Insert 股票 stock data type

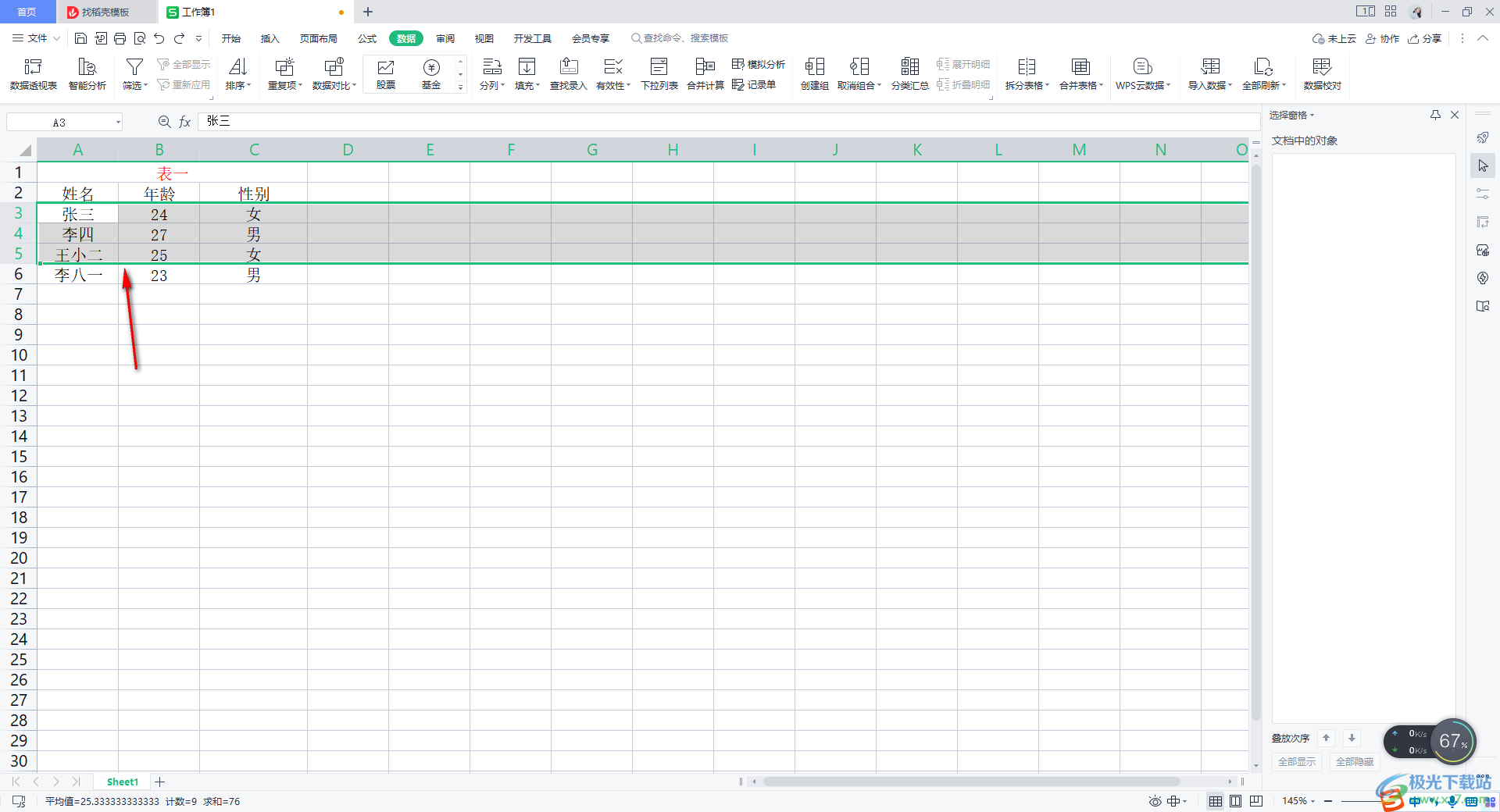386,74
